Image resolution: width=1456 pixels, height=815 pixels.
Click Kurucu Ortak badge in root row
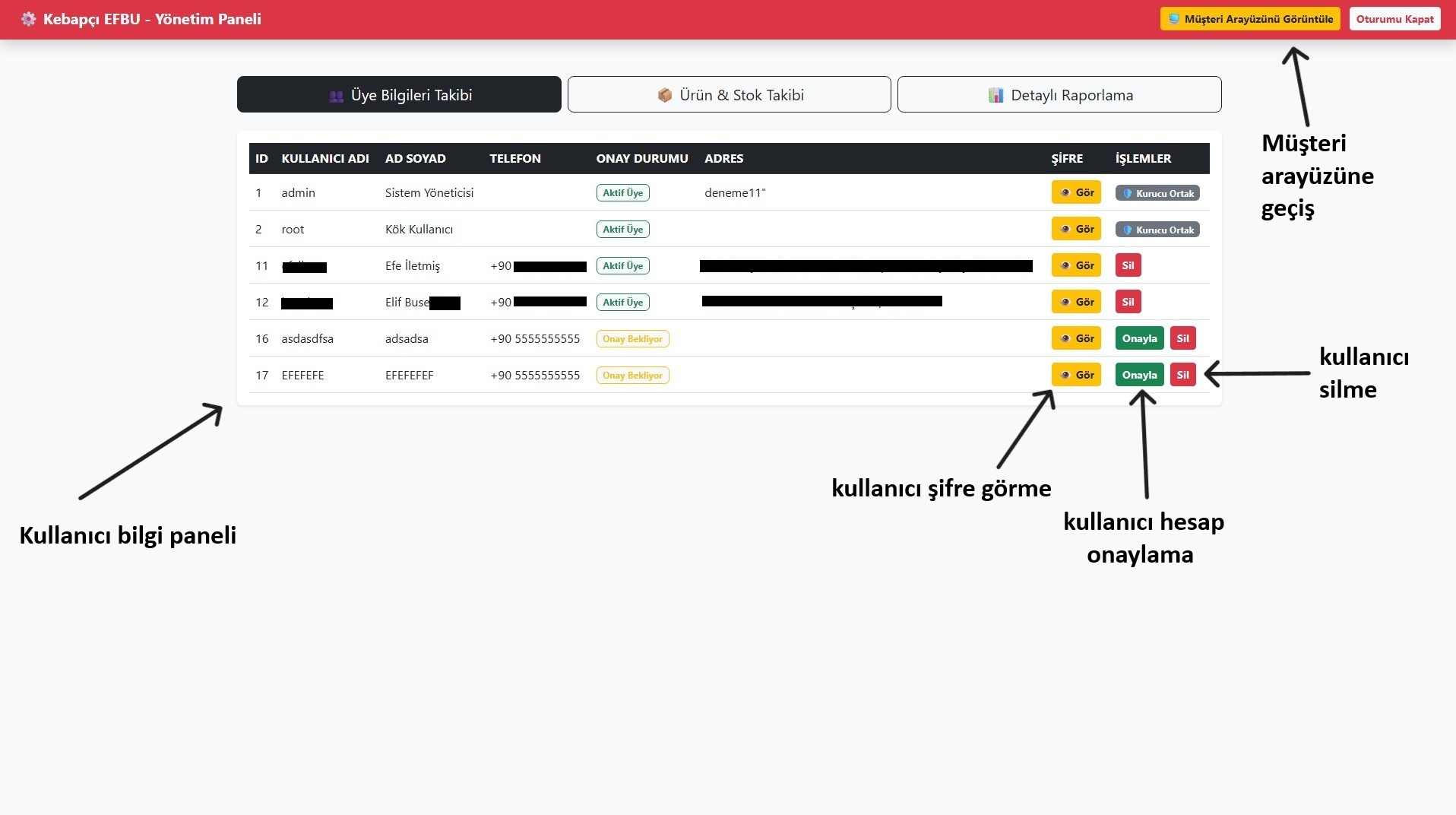[x=1157, y=230]
